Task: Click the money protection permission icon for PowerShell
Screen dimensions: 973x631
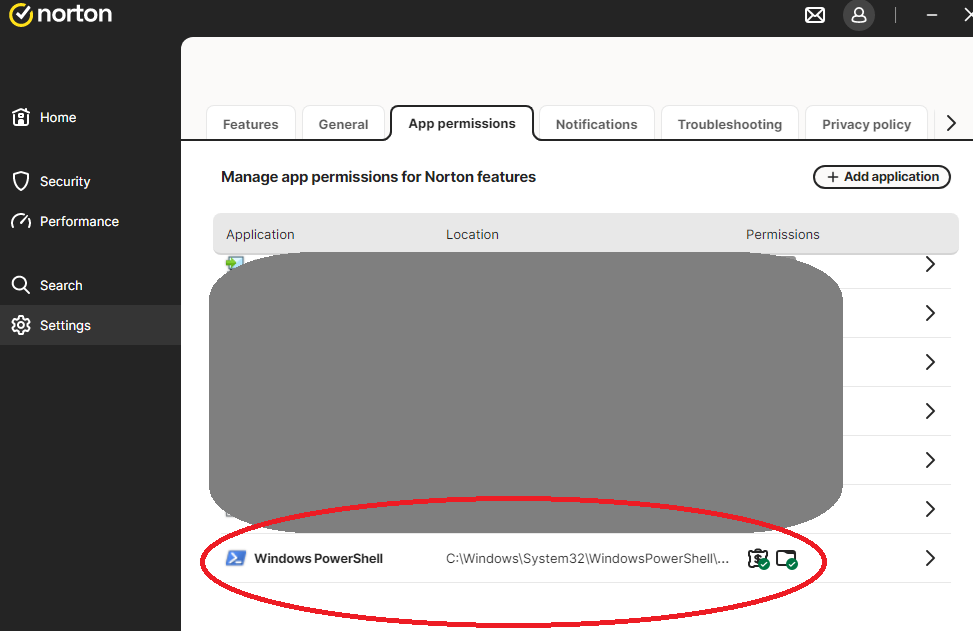Action: [x=758, y=559]
